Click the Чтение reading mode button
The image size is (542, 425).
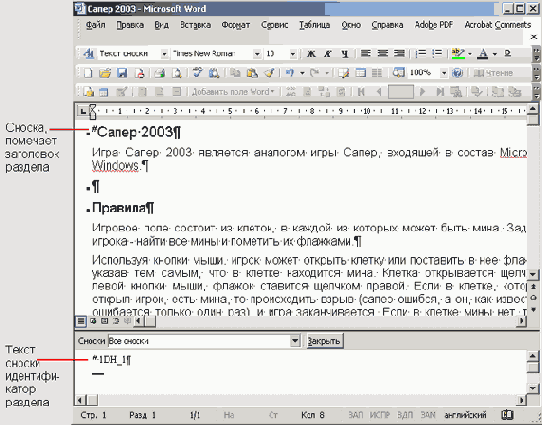click(x=493, y=73)
